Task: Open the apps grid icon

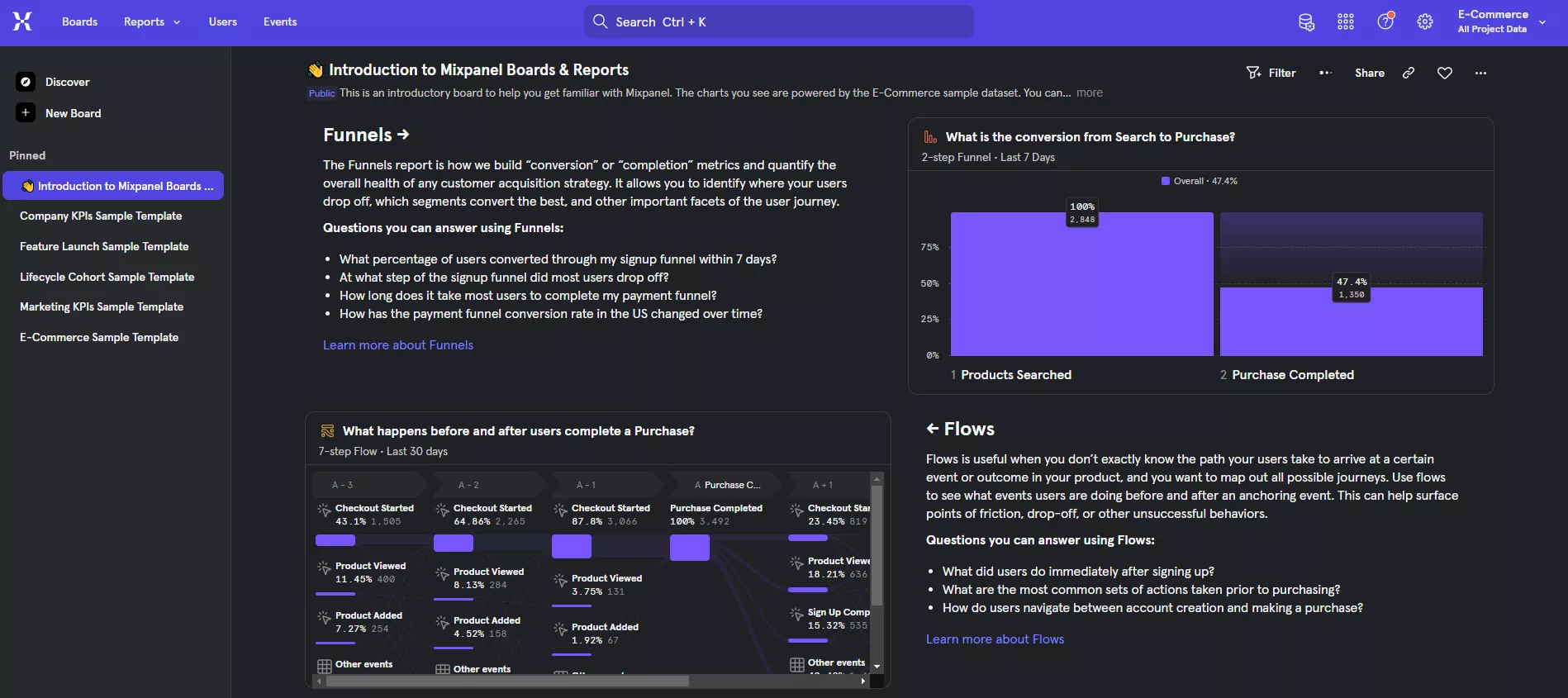Action: click(x=1346, y=22)
